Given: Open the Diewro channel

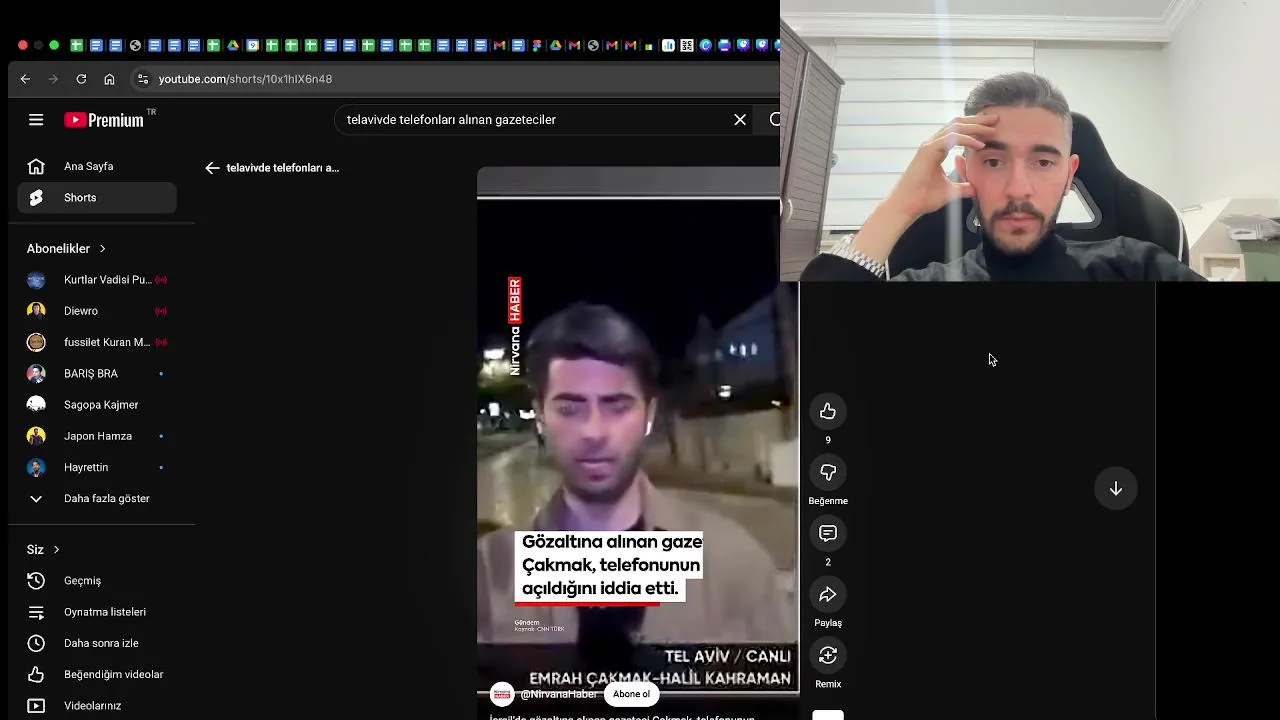Looking at the screenshot, I should click(97, 311).
